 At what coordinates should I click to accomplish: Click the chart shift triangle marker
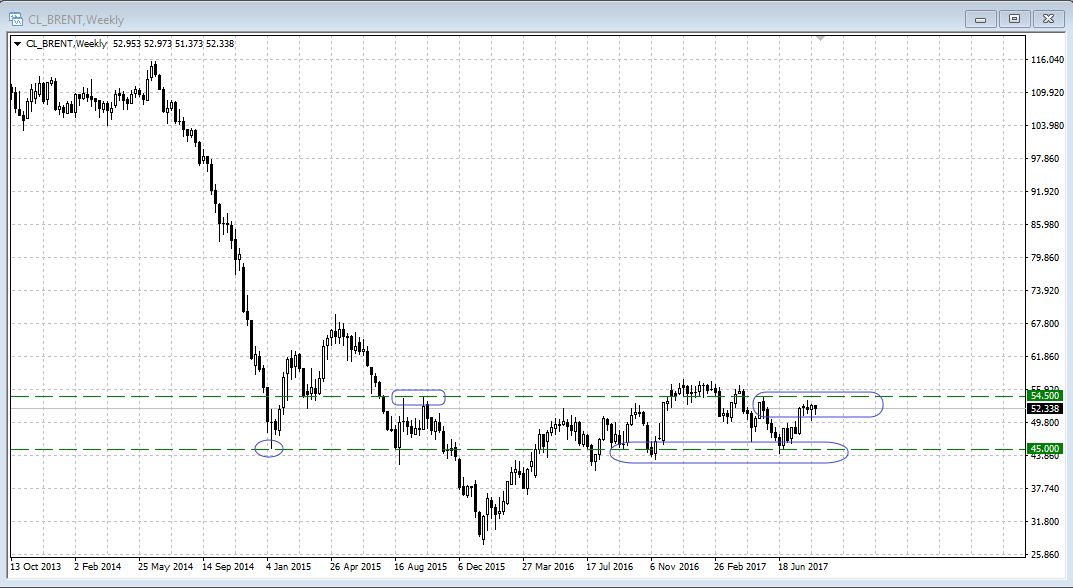(x=821, y=38)
